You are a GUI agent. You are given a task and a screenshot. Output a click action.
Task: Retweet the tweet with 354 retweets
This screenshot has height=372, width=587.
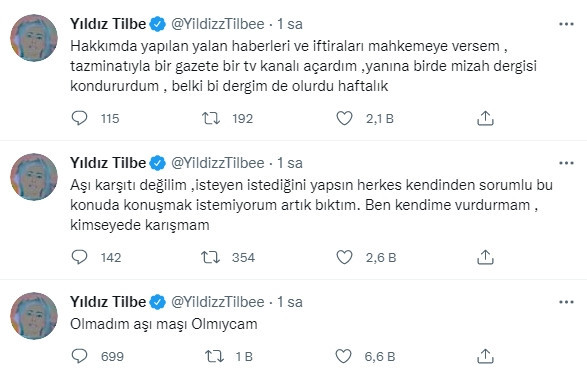pos(210,257)
